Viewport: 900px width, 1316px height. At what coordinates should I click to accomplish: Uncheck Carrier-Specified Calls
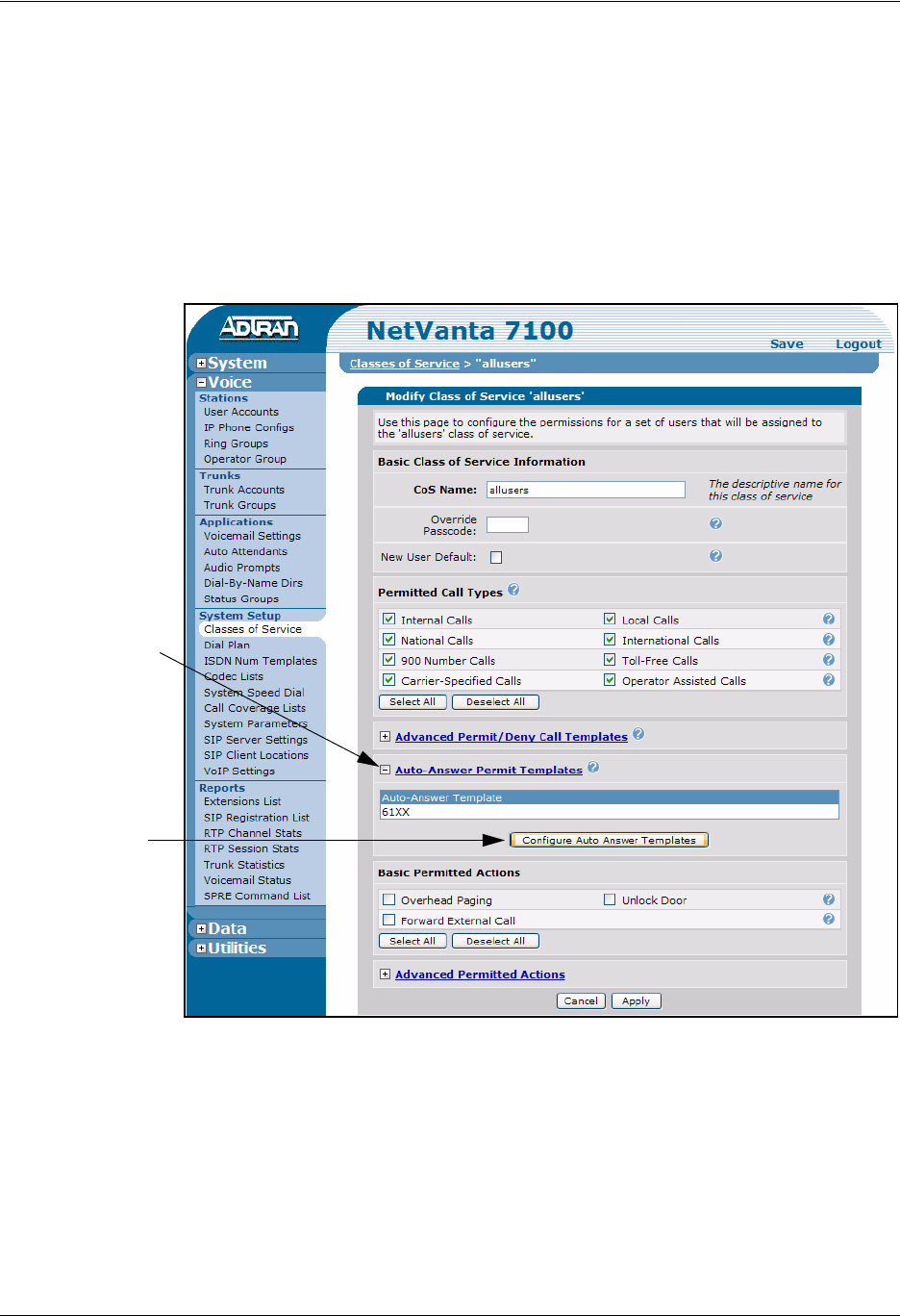[x=389, y=680]
